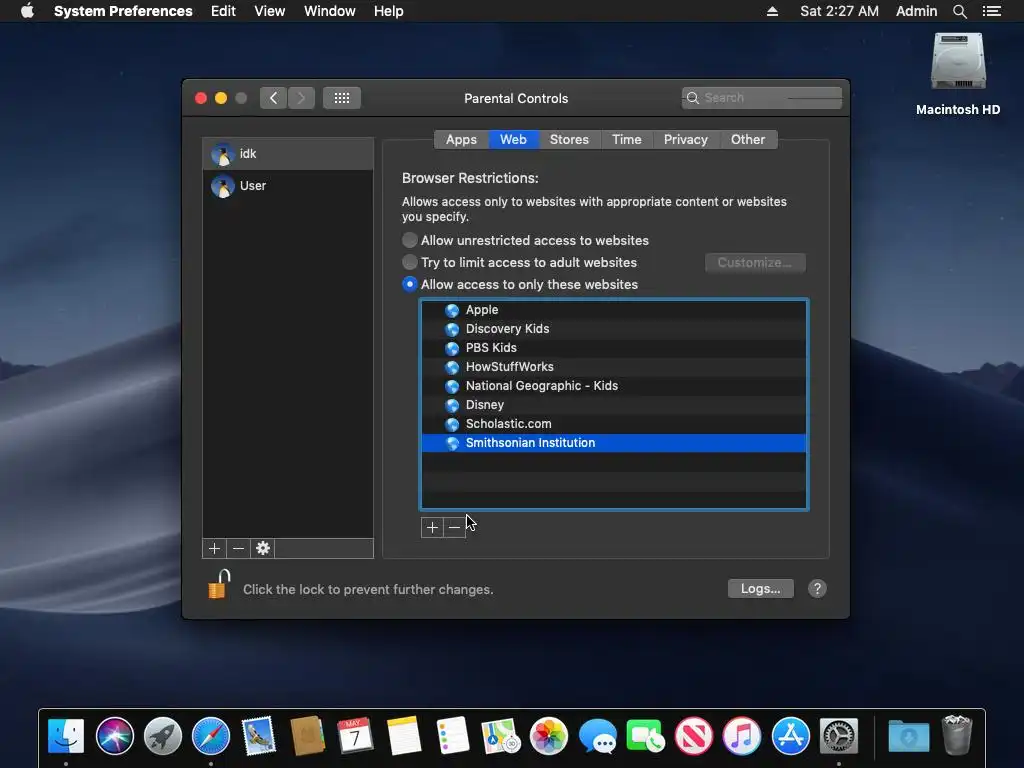Open Notification Center in menu bar
Viewport: 1024px width, 768px height.
click(x=992, y=11)
